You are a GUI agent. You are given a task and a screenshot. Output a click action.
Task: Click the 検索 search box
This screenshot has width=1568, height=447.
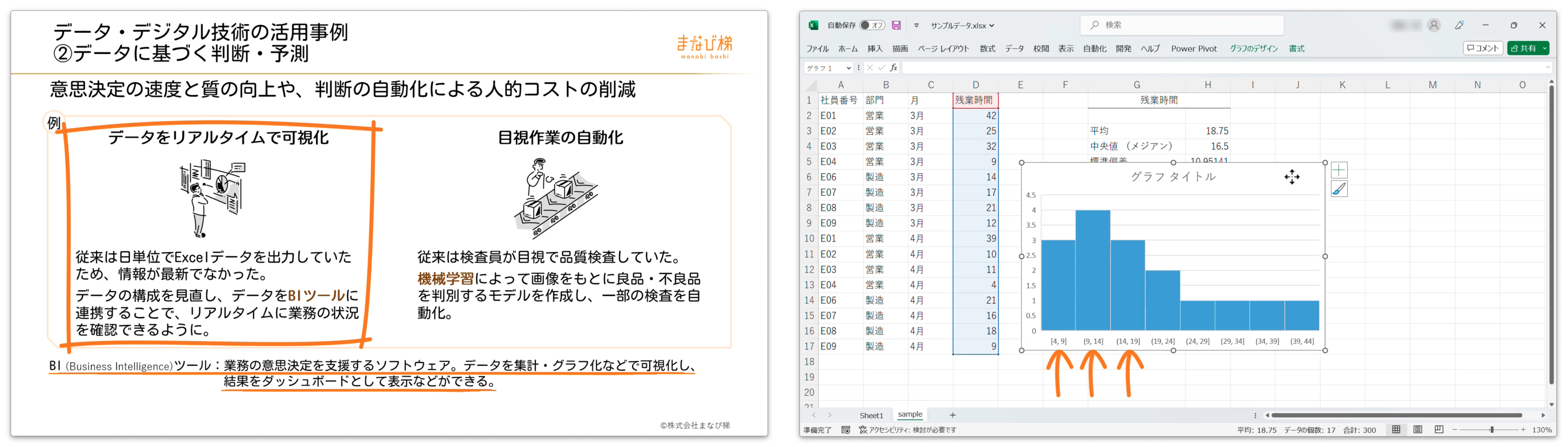[x=1182, y=25]
